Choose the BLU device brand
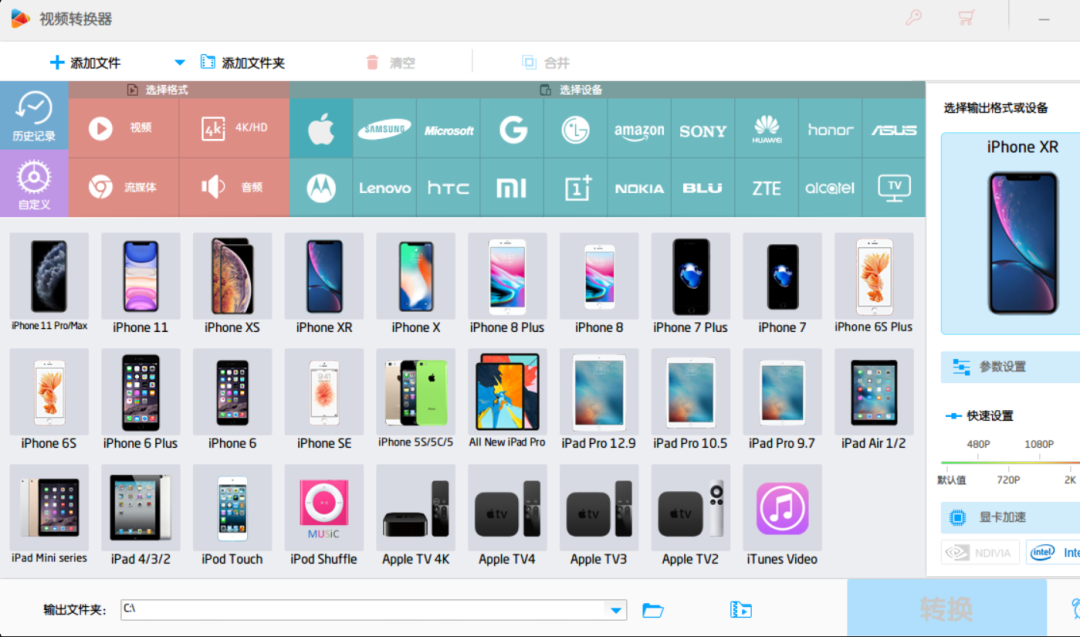 pos(703,187)
